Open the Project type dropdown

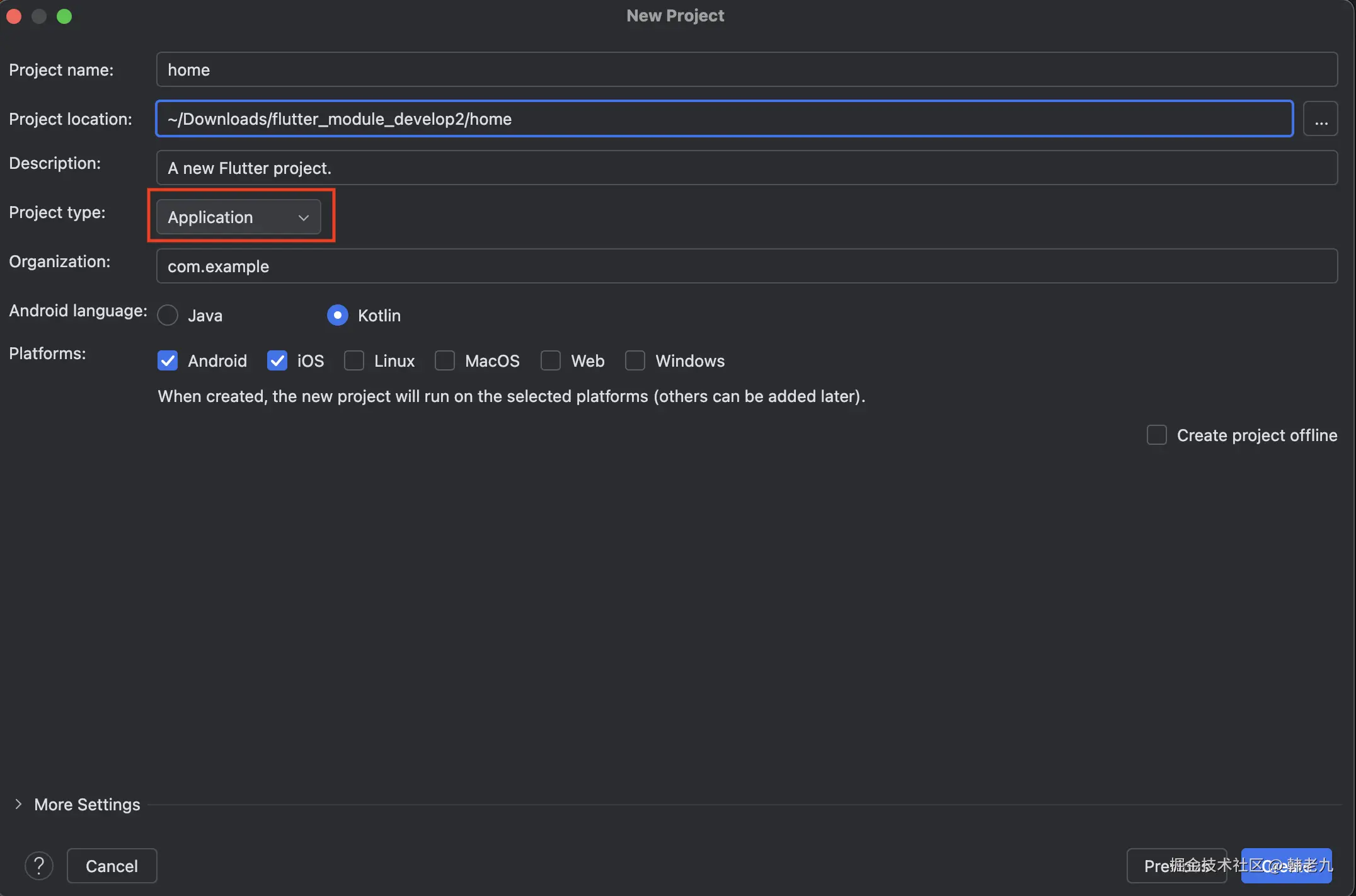point(239,217)
